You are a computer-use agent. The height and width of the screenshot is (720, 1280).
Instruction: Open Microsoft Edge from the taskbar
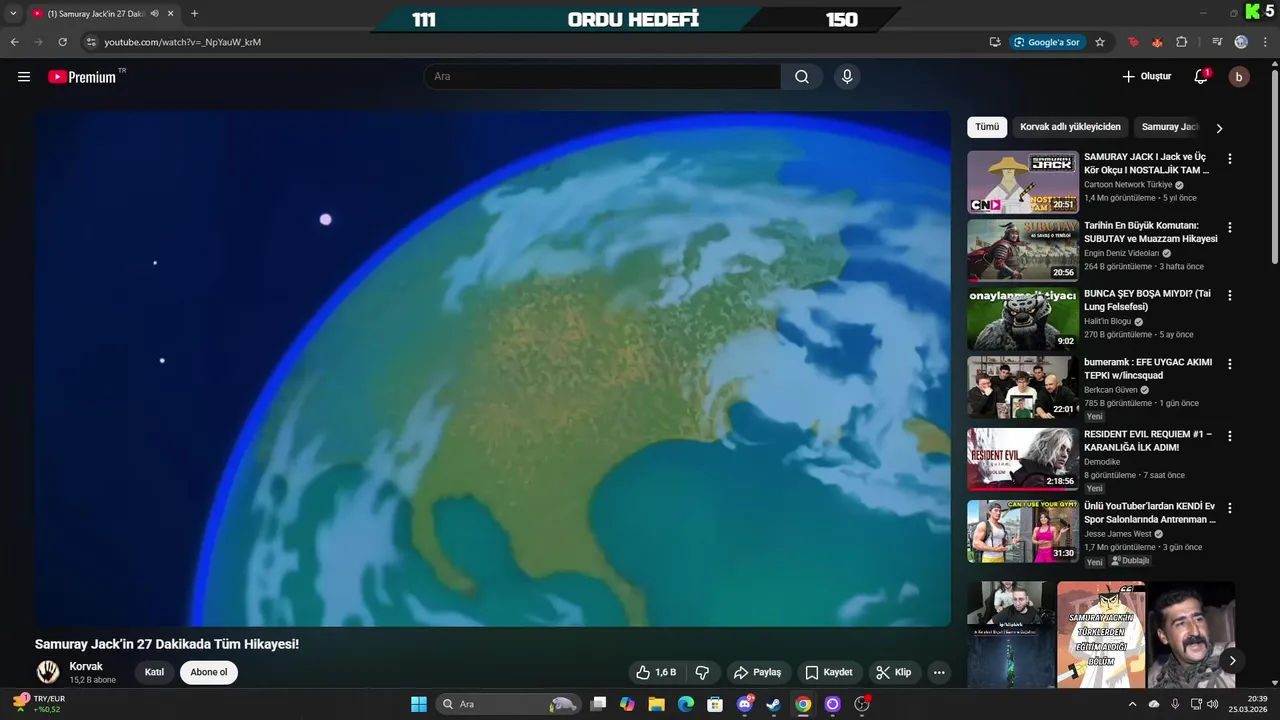685,704
